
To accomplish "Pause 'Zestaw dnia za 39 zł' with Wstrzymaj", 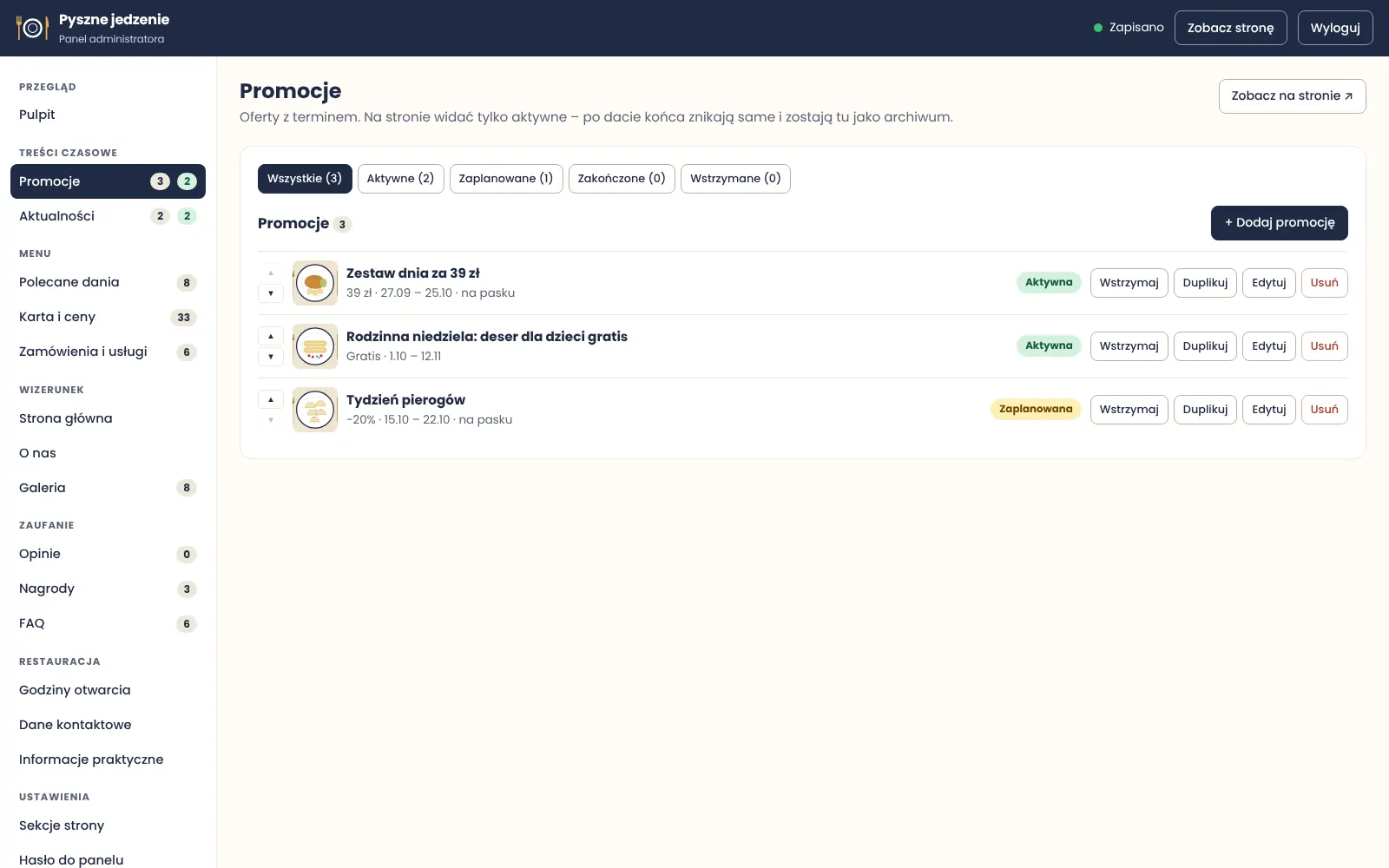I will 1129,283.
